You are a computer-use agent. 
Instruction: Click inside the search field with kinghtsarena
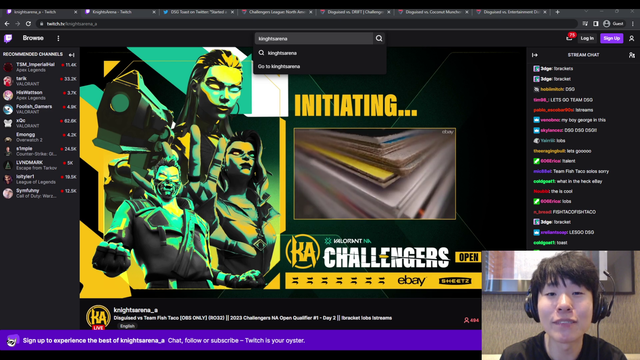pos(314,38)
